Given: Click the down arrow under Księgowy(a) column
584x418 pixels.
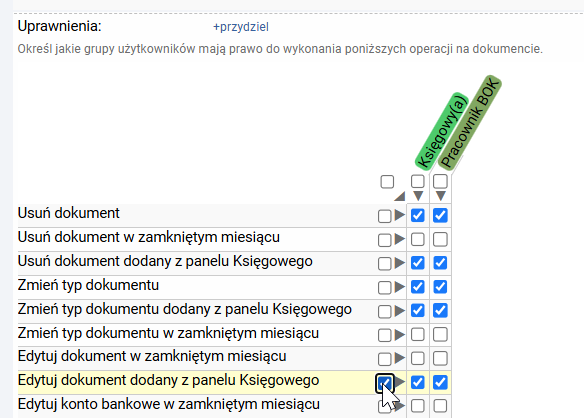Looking at the screenshot, I should 418,196.
